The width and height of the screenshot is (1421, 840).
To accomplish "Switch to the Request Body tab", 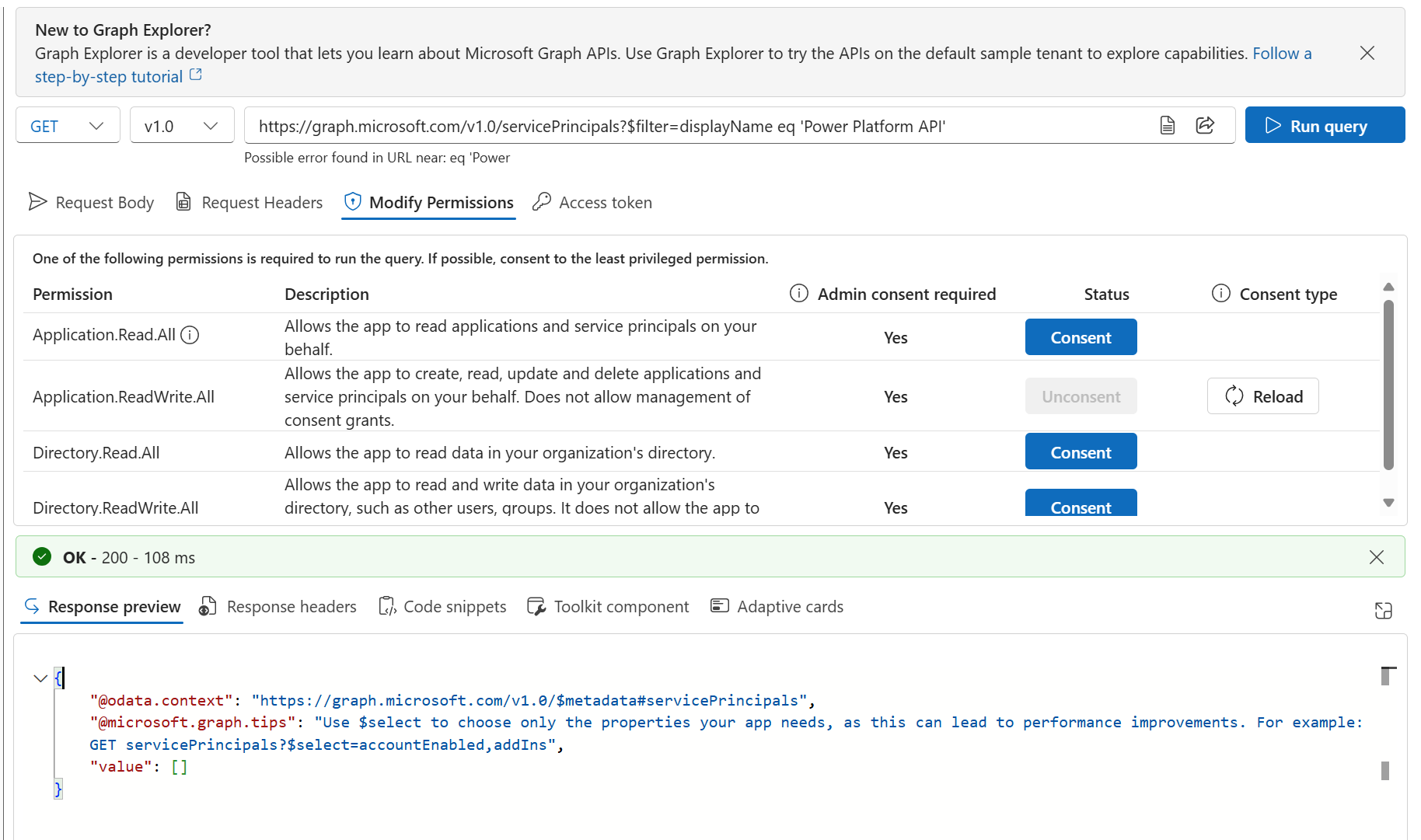I will point(91,202).
